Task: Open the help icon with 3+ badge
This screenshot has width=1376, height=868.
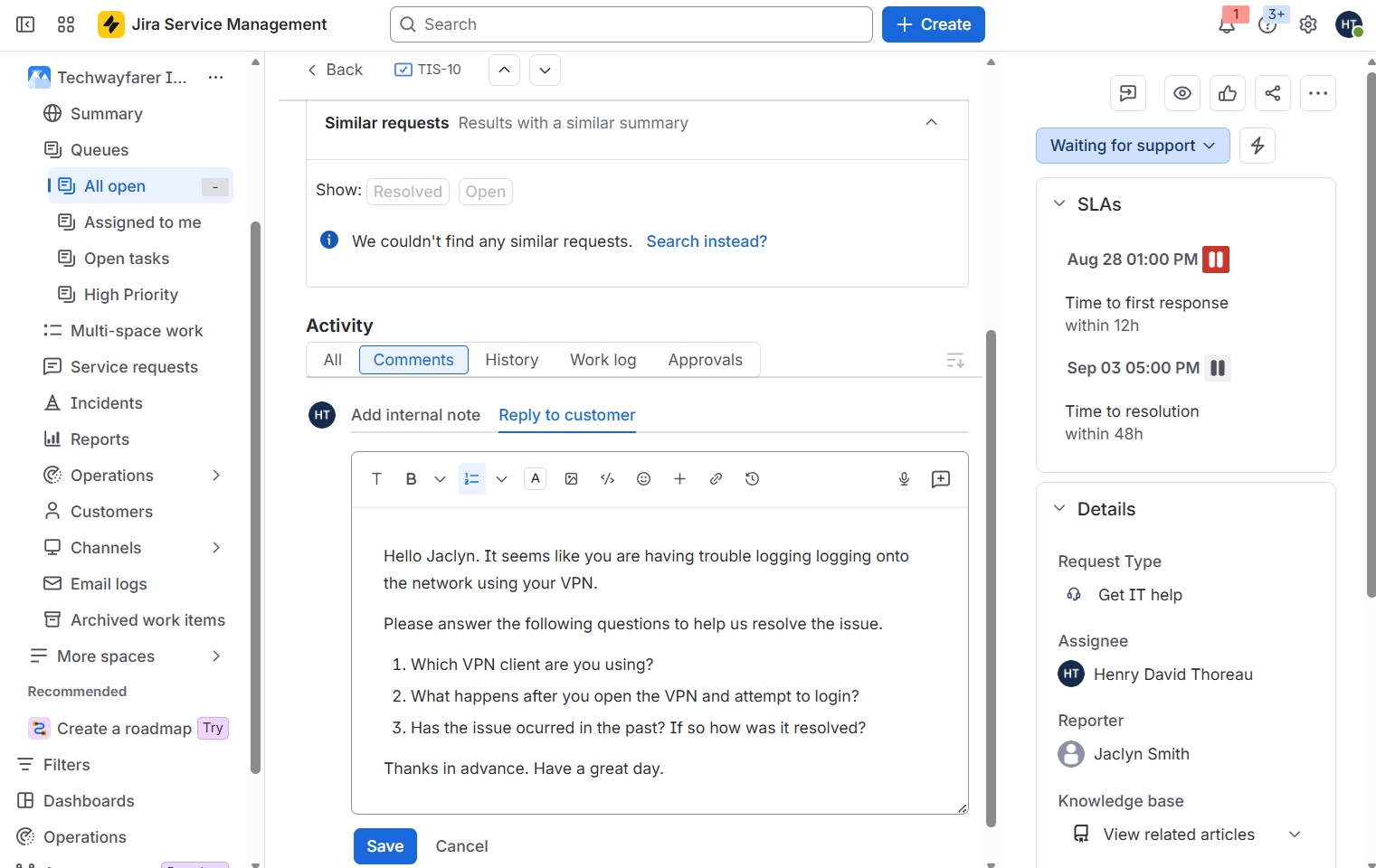Action: [x=1267, y=24]
